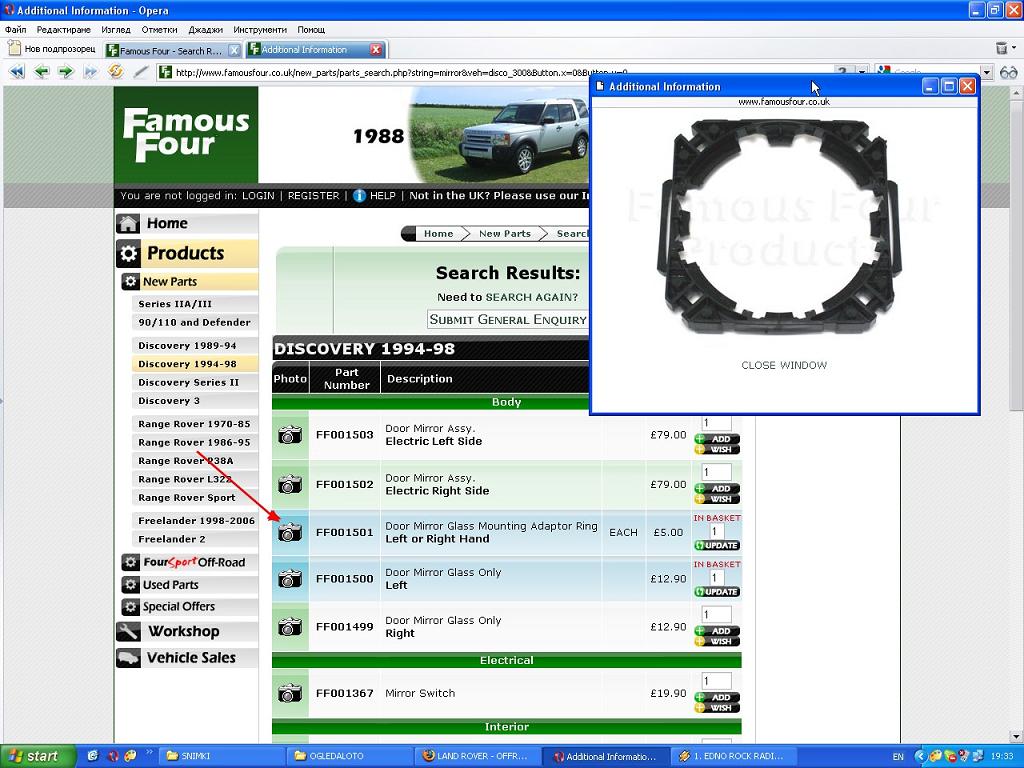This screenshot has height=768, width=1024.
Task: Click Submit General Enquiry button
Action: [508, 319]
